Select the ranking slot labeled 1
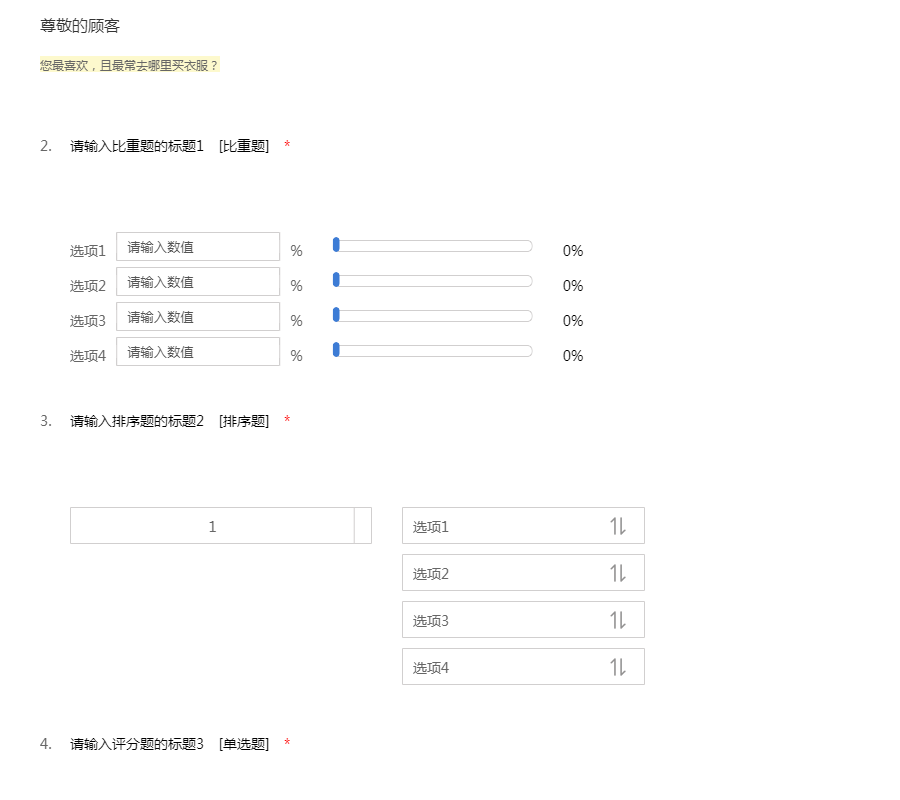900x800 pixels. (x=212, y=526)
